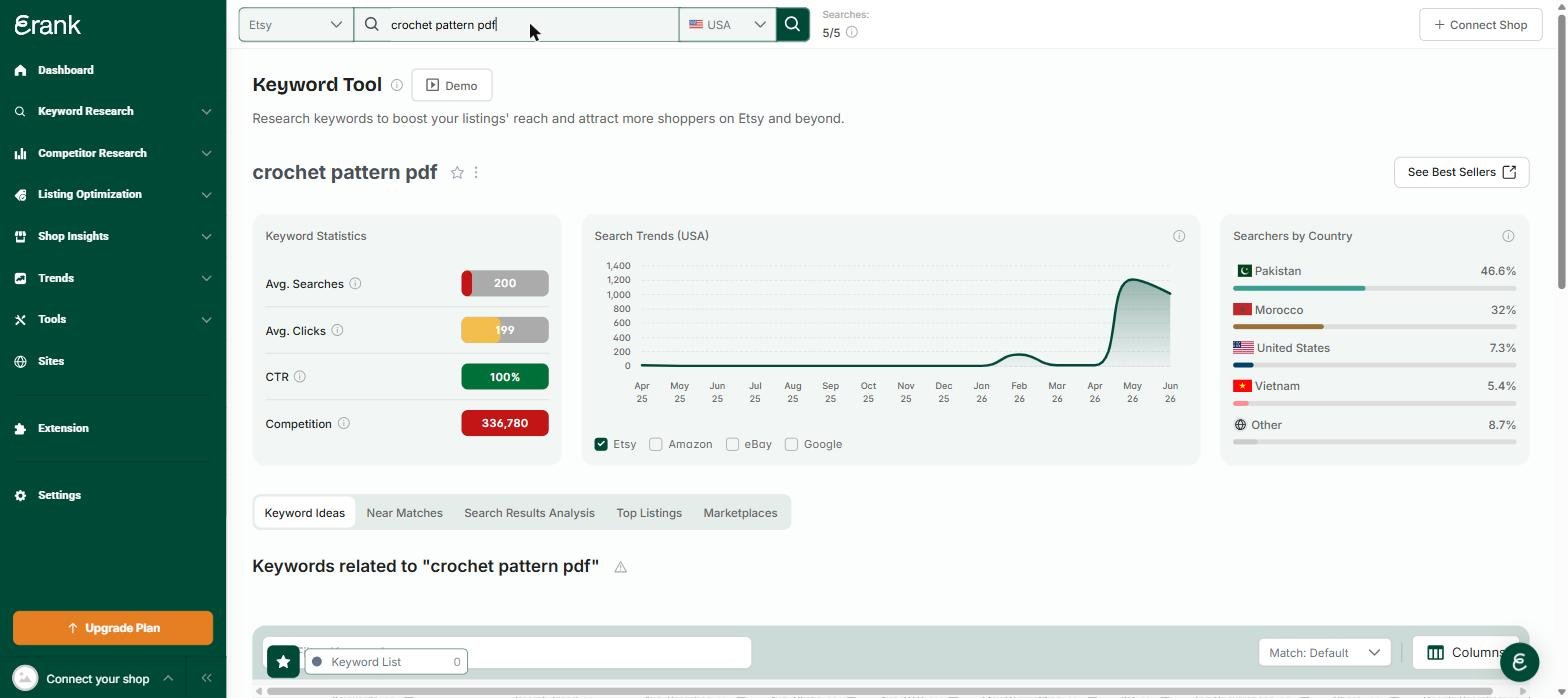Screen dimensions: 1568x698
Task: Click the warning triangle beside related keywords
Action: tap(620, 567)
